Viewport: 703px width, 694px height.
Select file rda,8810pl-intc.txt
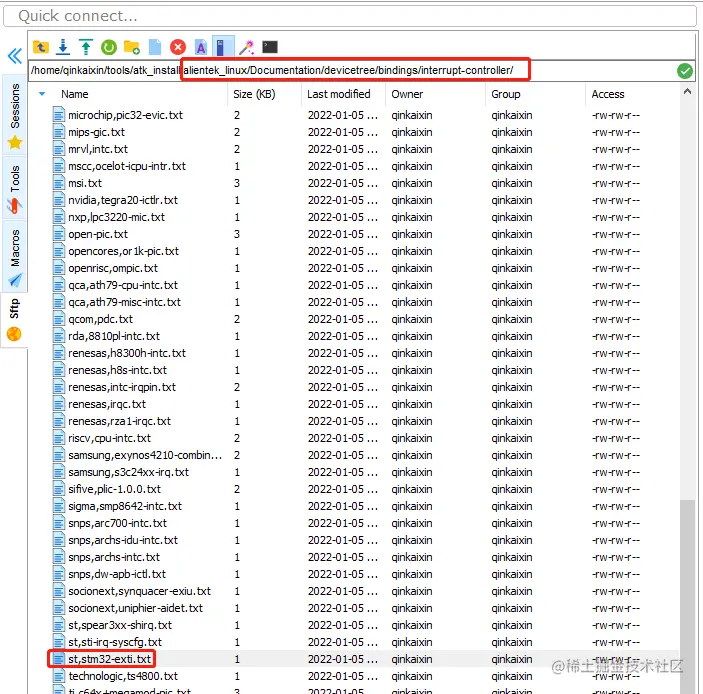pos(114,336)
